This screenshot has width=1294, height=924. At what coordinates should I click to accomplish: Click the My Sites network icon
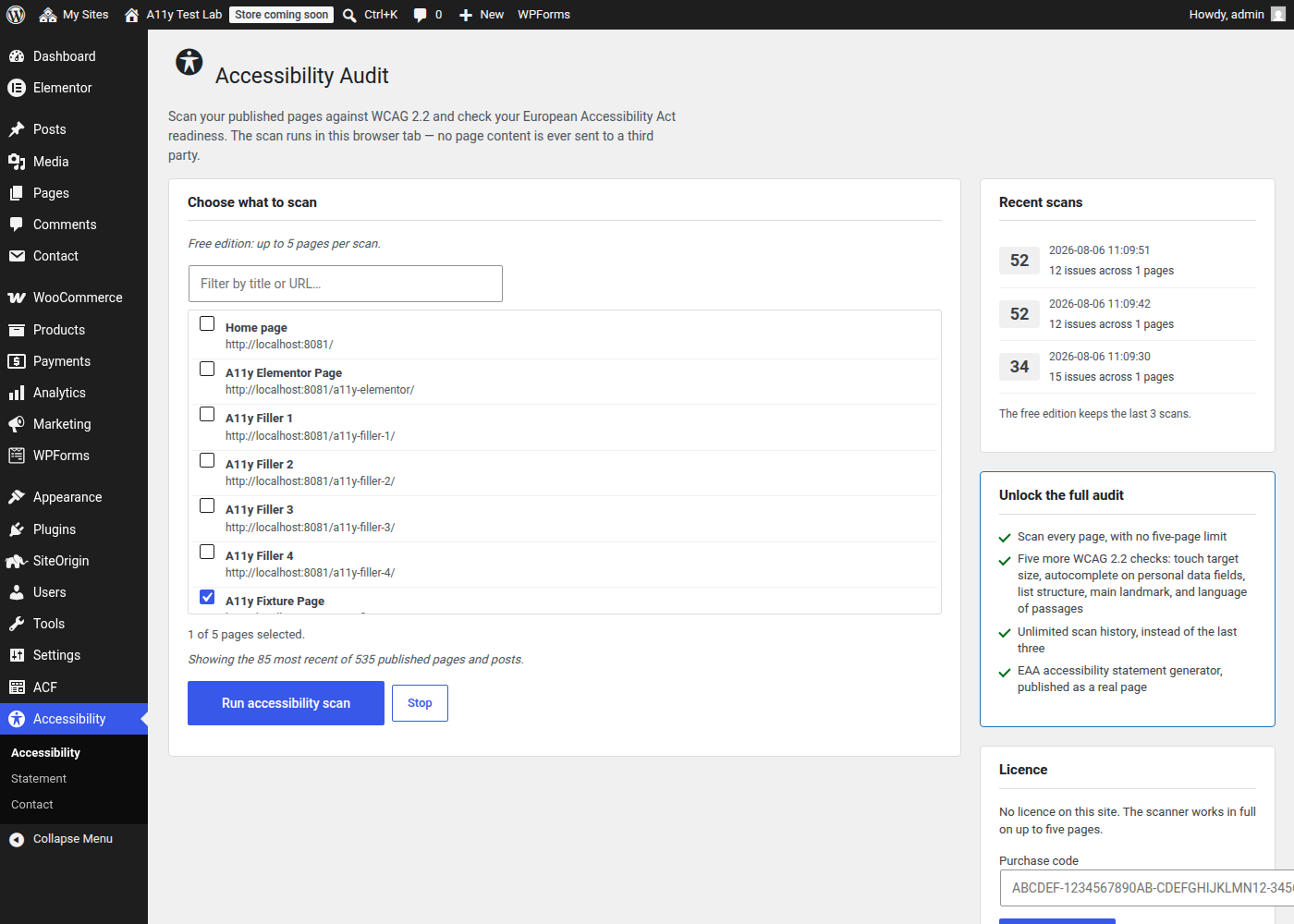[48, 15]
